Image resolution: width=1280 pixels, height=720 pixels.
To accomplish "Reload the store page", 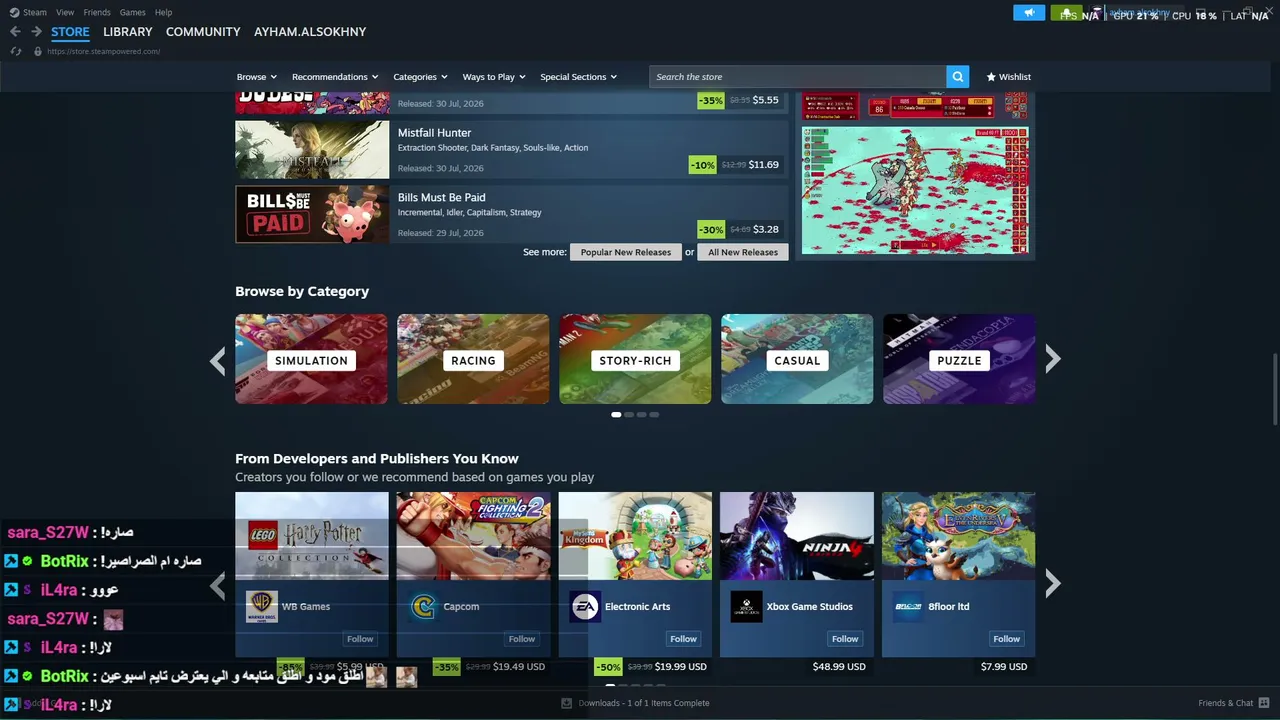I will click(15, 51).
